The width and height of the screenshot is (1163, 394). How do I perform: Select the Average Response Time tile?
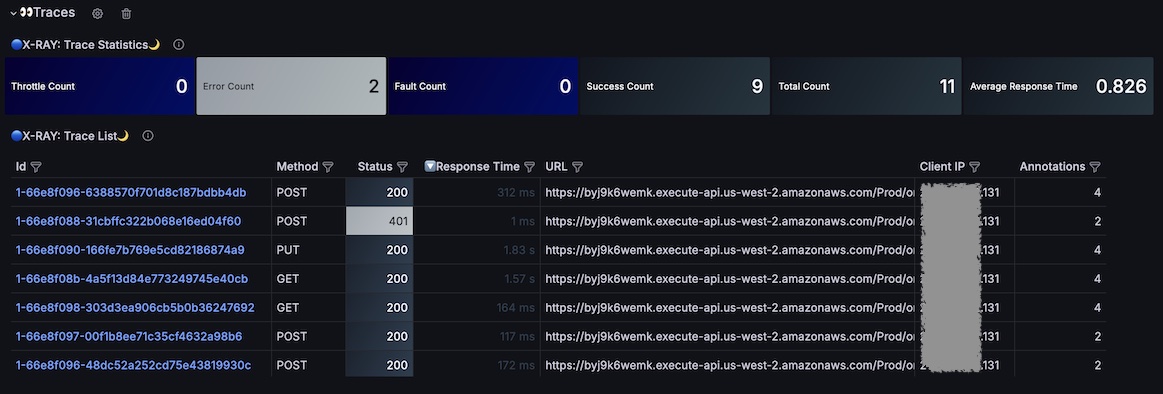point(1058,86)
